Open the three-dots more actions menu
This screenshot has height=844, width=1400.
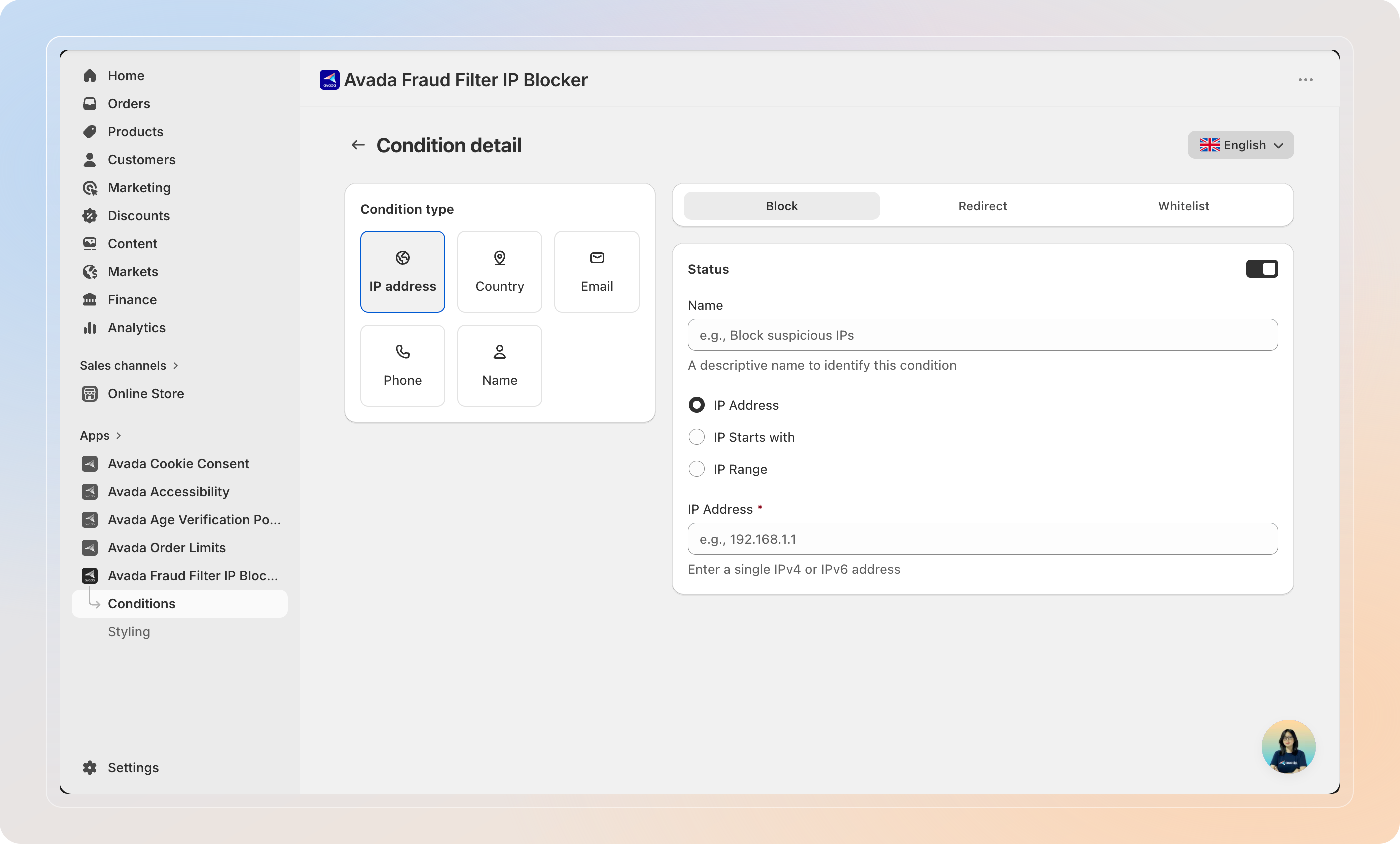pyautogui.click(x=1305, y=80)
